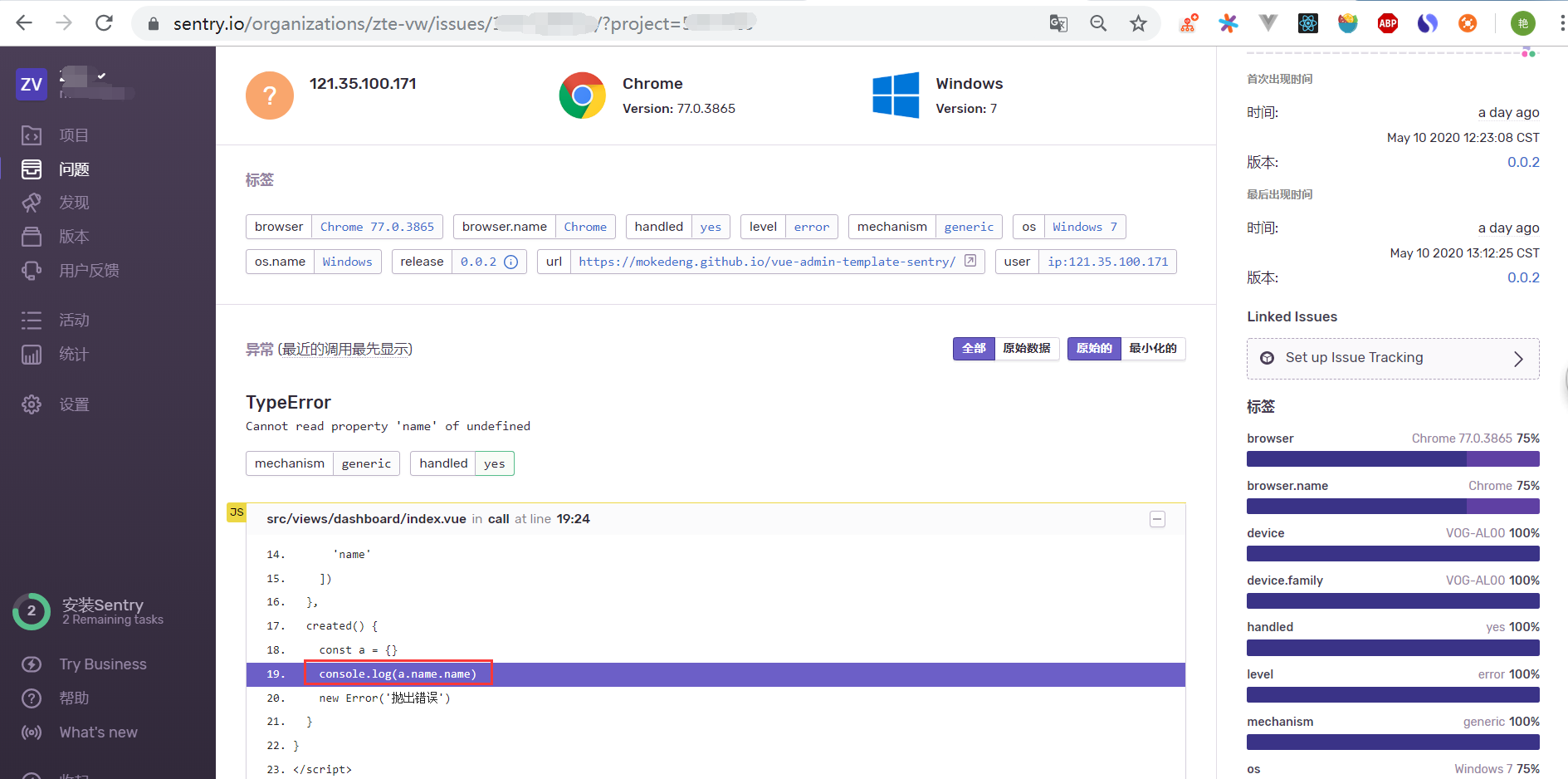Click the browser address bar URL
The image size is (1568, 779).
pyautogui.click(x=465, y=23)
